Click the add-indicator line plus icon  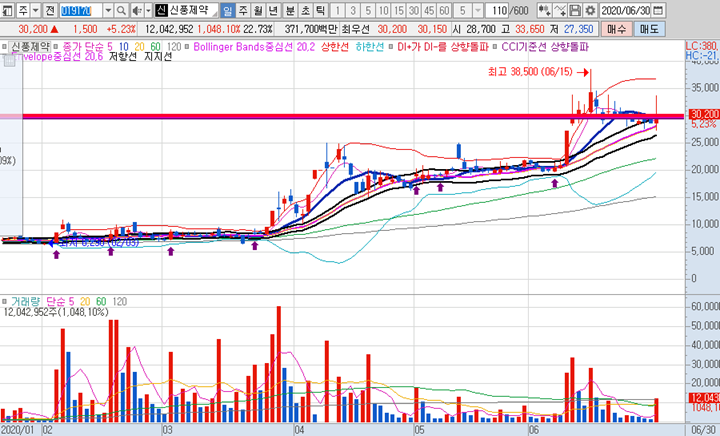(x=560, y=10)
